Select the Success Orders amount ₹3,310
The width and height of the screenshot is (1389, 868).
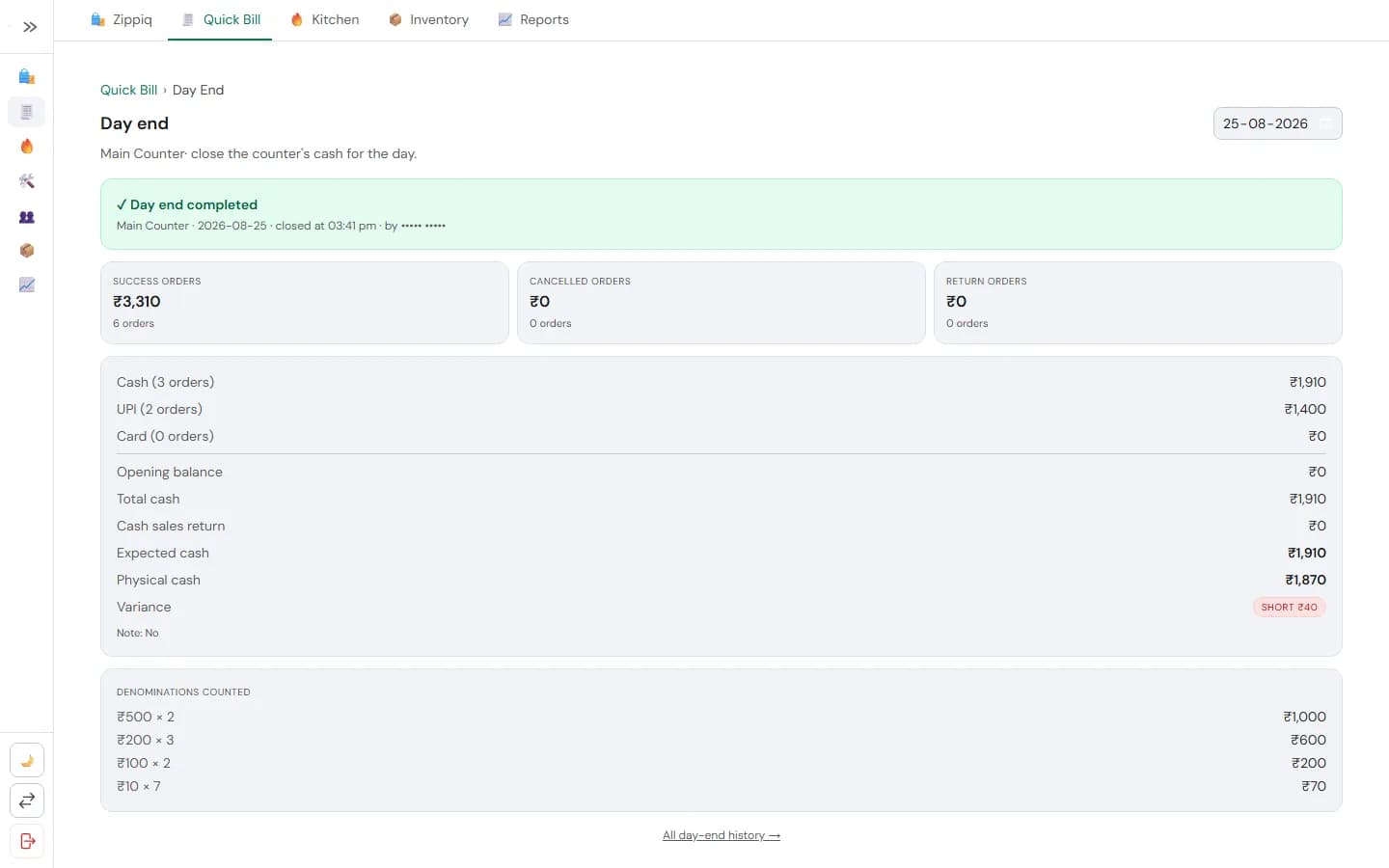(137, 301)
